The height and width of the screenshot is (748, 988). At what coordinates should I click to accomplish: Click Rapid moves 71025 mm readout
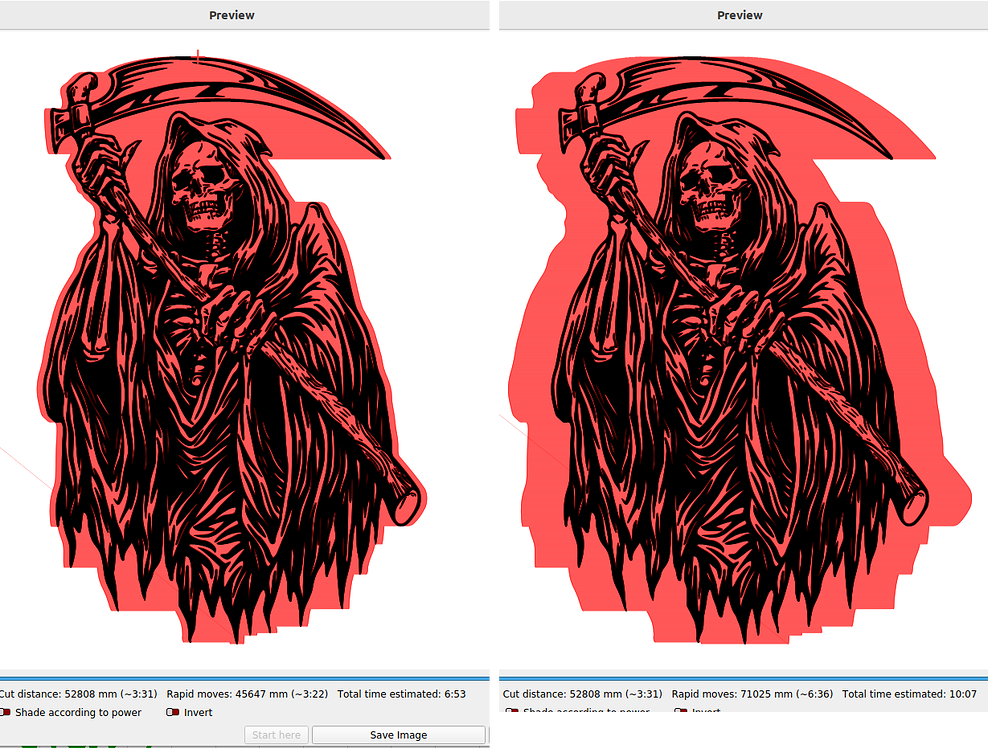[753, 693]
